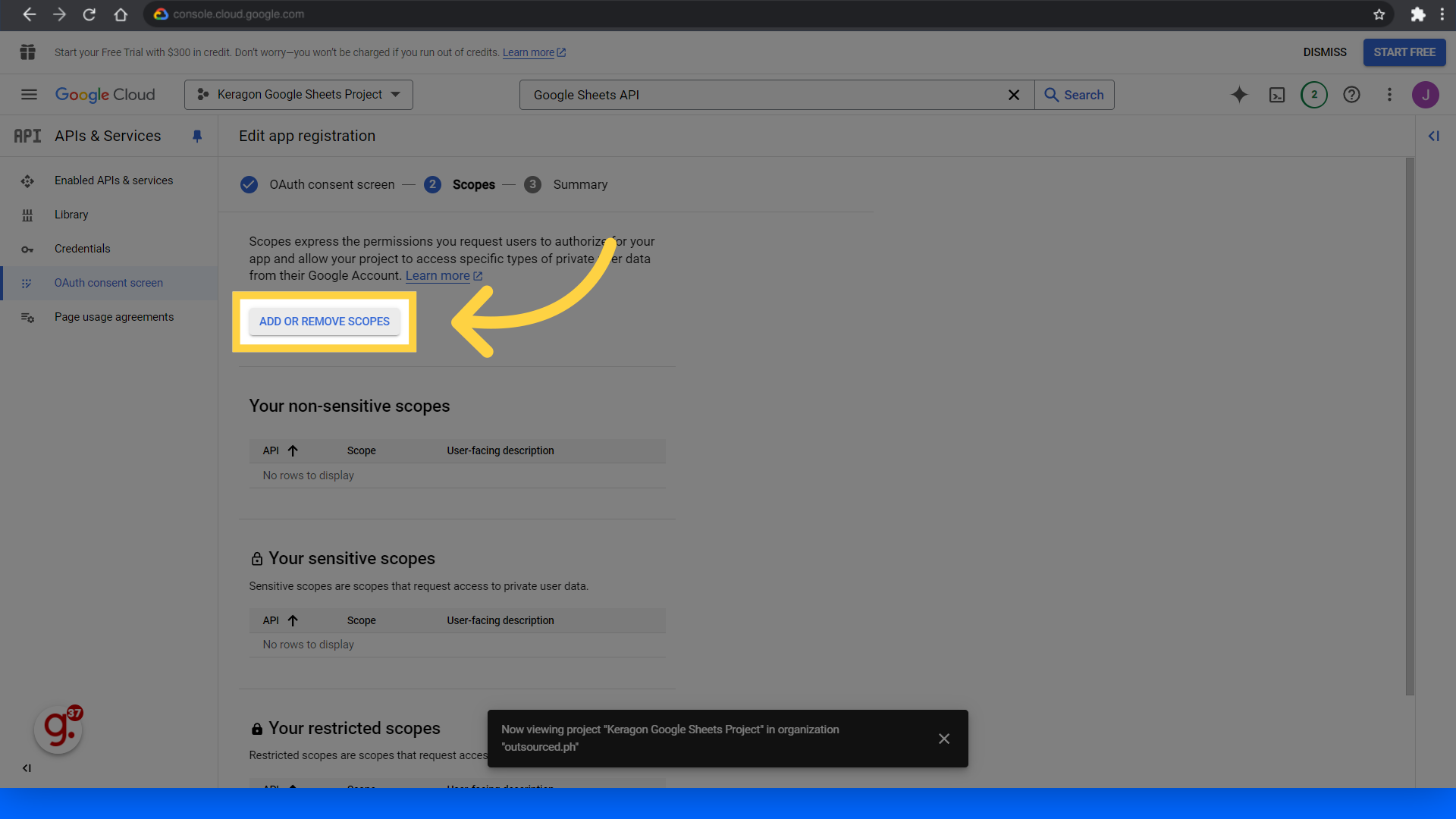This screenshot has height=819, width=1456.
Task: Activate Cloud Shell terminal icon
Action: (x=1277, y=95)
